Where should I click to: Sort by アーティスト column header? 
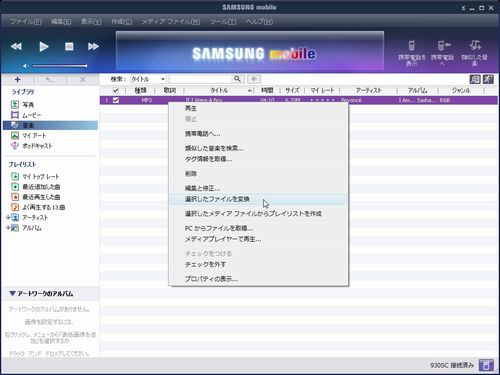coord(368,90)
